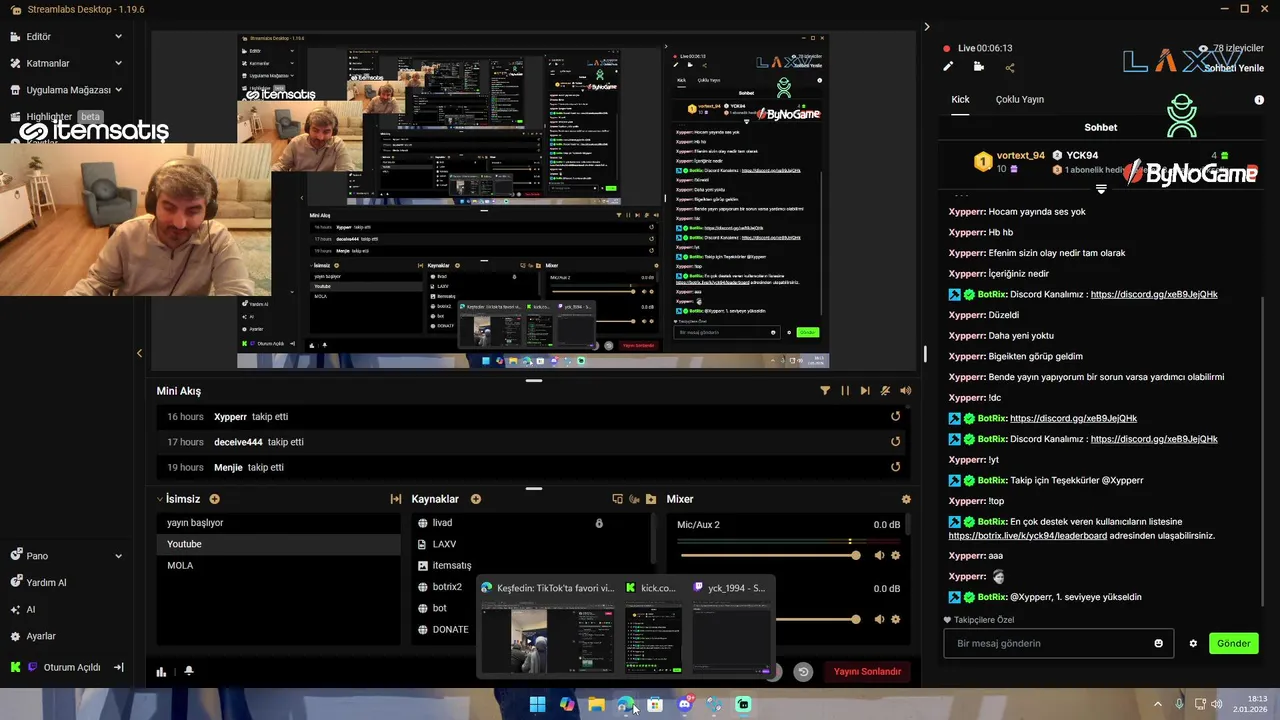Share the stream with the share icon
This screenshot has width=1280, height=720.
[x=1010, y=67]
